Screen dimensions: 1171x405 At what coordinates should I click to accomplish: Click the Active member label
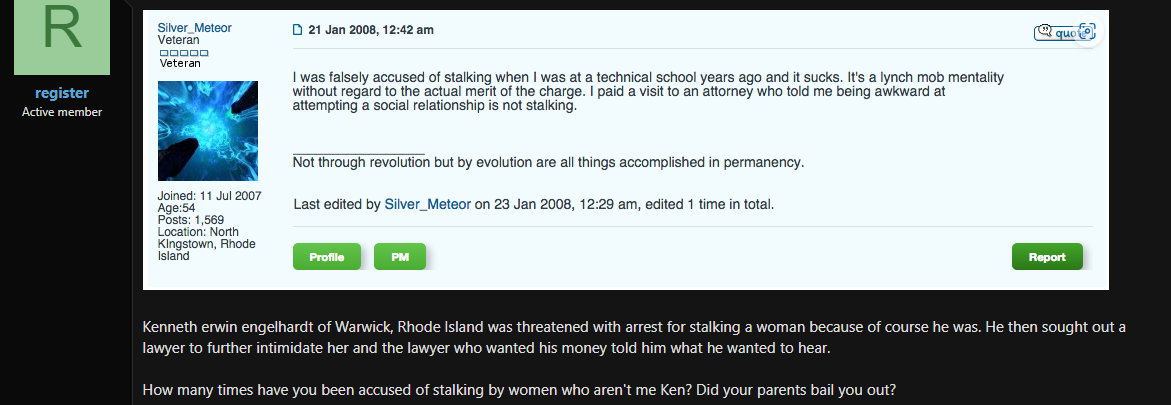click(62, 112)
